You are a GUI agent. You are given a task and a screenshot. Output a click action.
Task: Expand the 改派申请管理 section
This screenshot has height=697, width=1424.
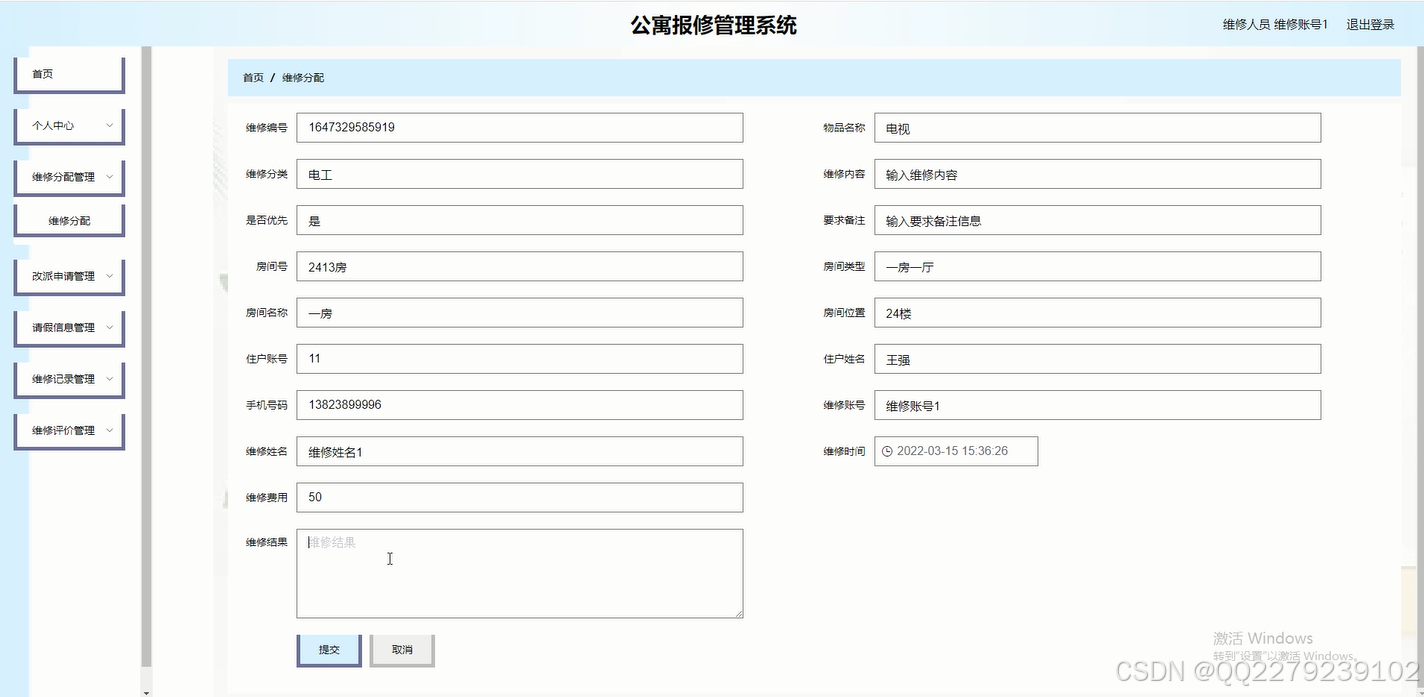(68, 276)
